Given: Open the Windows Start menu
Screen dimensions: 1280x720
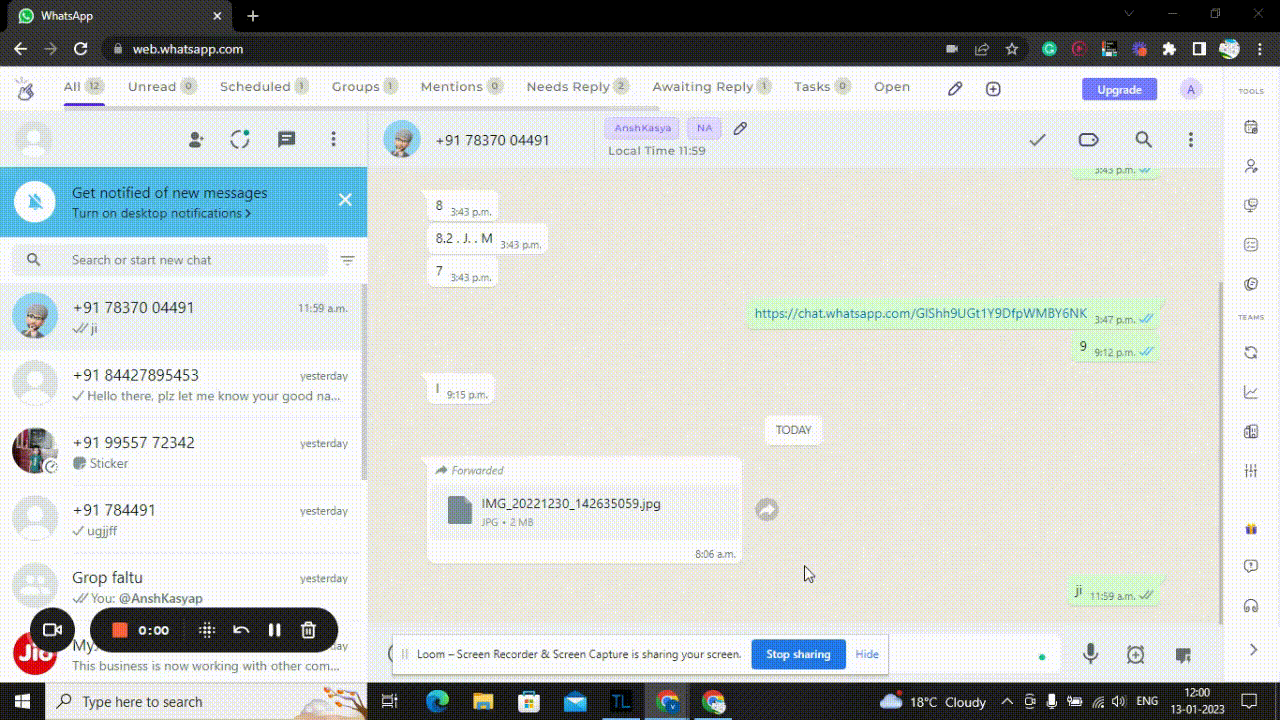Looking at the screenshot, I should pos(22,701).
